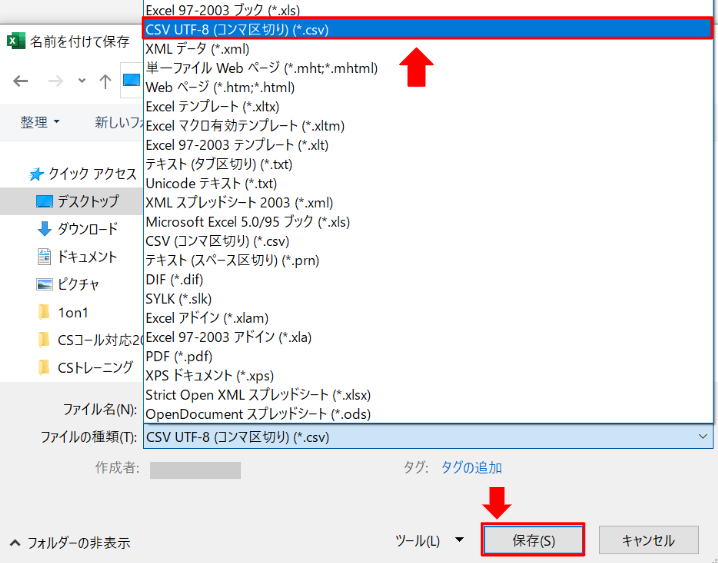718x563 pixels.
Task: Click the Excel icon in title bar
Action: 16,41
